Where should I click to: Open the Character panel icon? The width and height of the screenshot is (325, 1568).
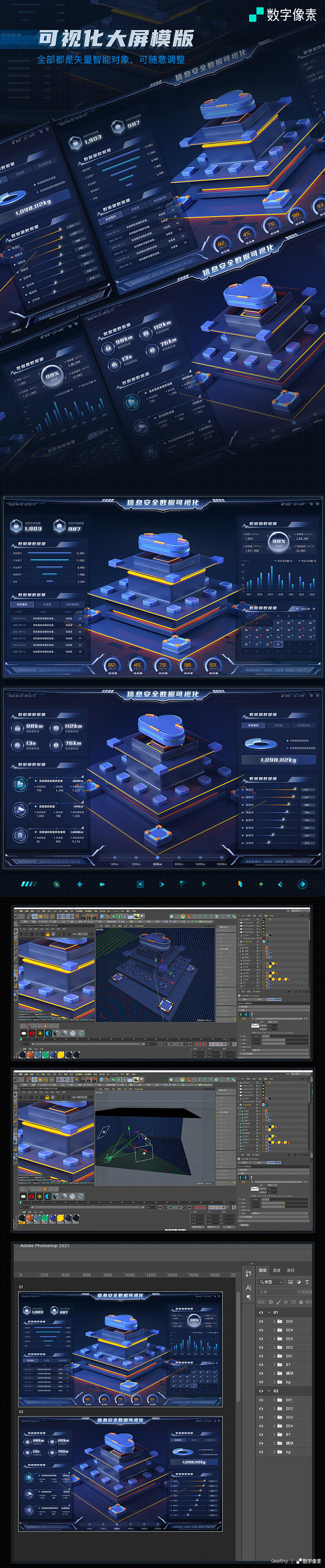pos(248,1288)
